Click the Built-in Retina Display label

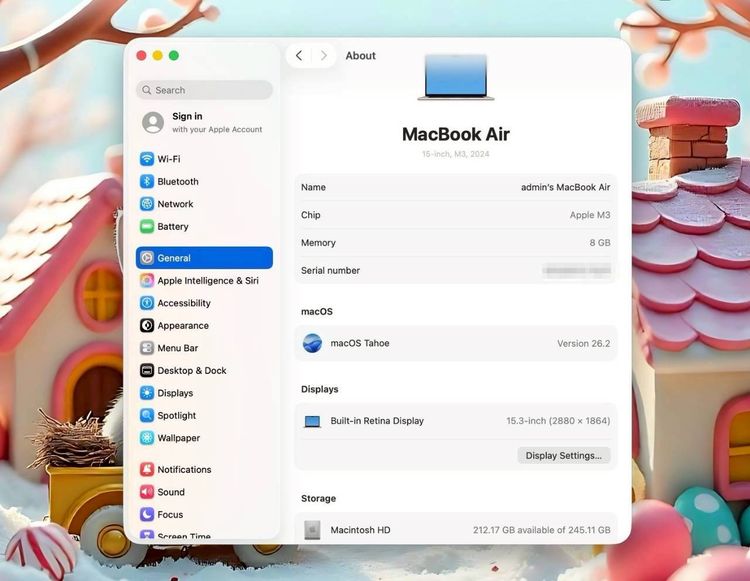tap(377, 421)
